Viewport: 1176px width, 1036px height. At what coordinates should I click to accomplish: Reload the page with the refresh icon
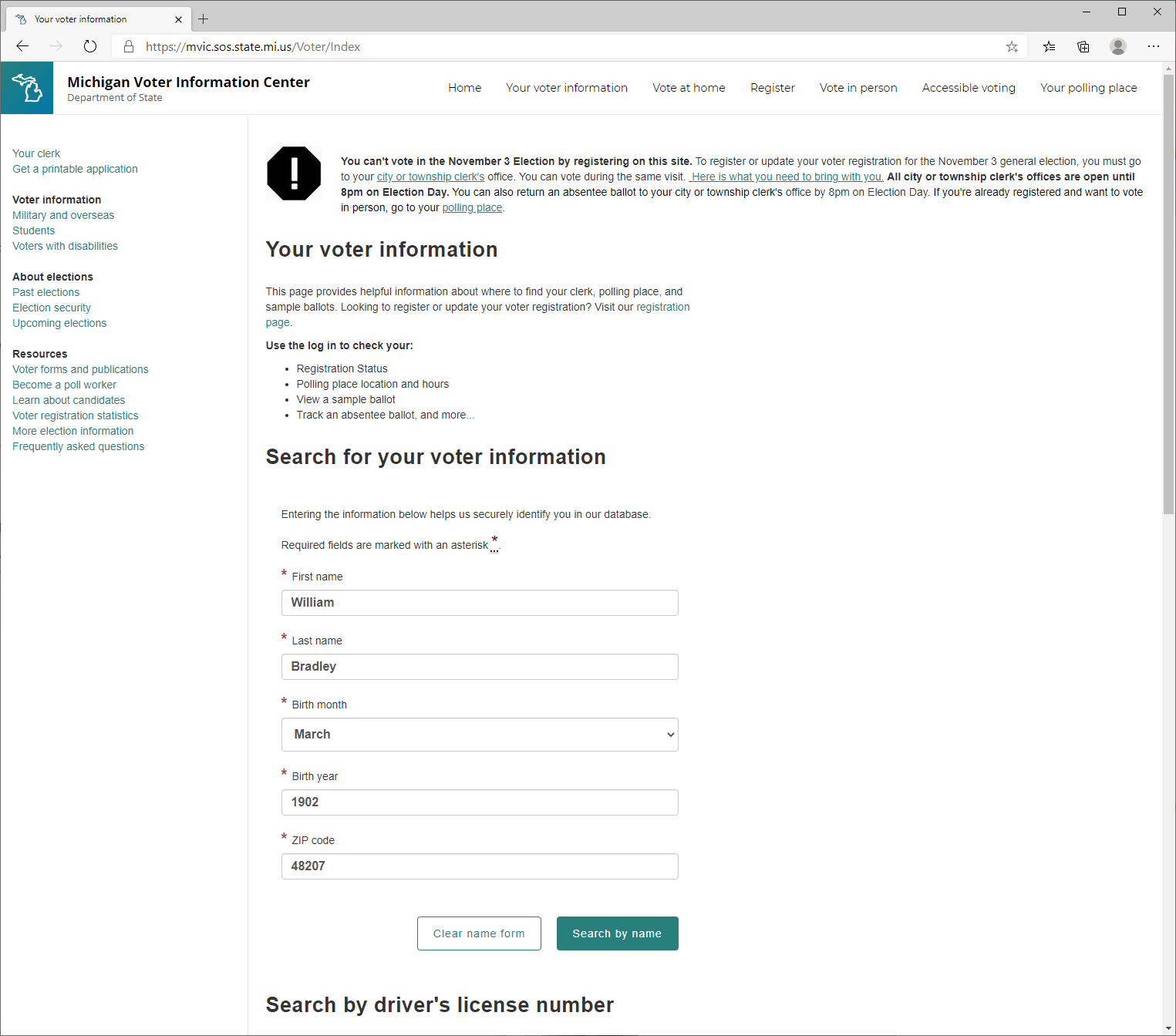(90, 46)
